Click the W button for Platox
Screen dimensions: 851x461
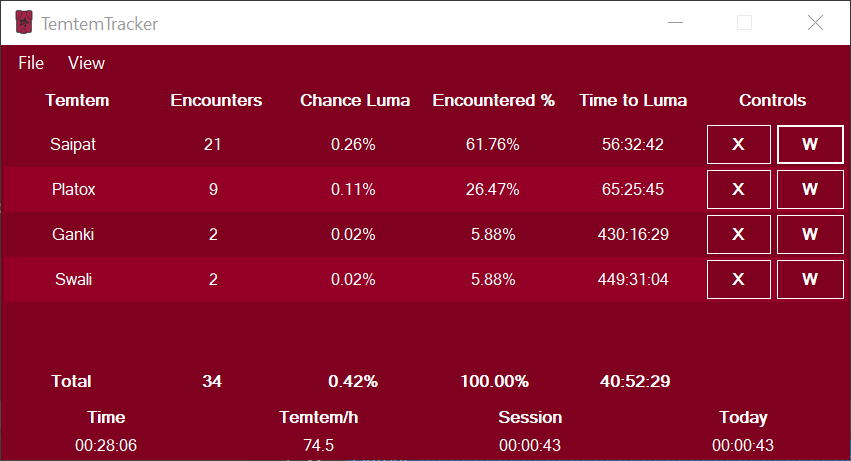coord(810,190)
